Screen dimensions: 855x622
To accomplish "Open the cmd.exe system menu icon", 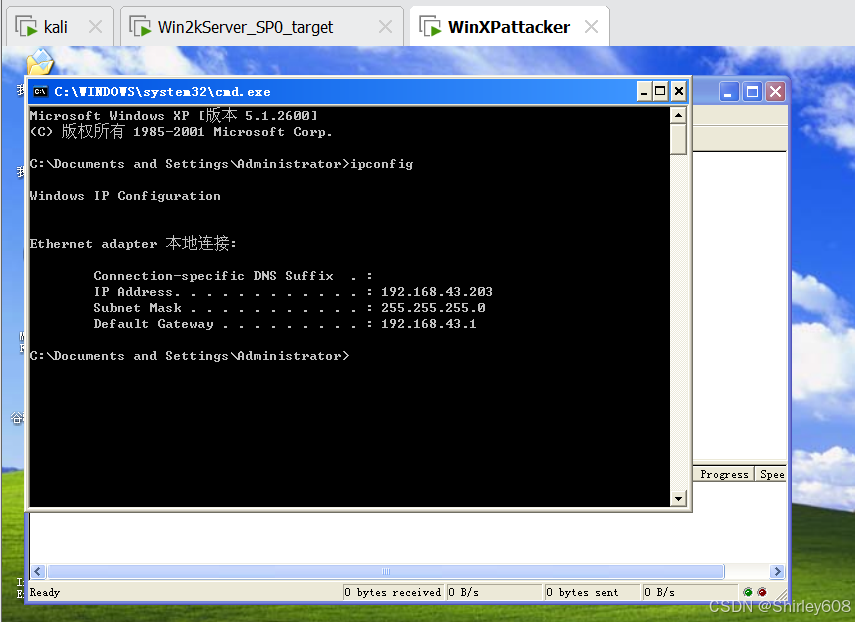I will pos(40,92).
